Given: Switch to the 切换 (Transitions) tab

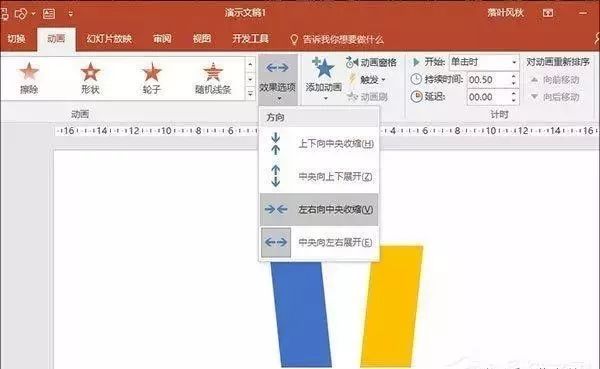Looking at the screenshot, I should [x=16, y=39].
